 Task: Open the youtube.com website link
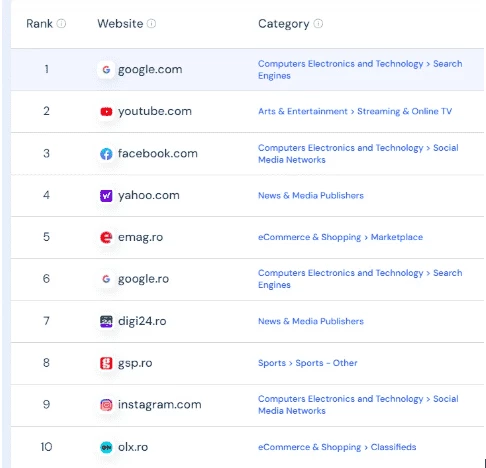[155, 111]
